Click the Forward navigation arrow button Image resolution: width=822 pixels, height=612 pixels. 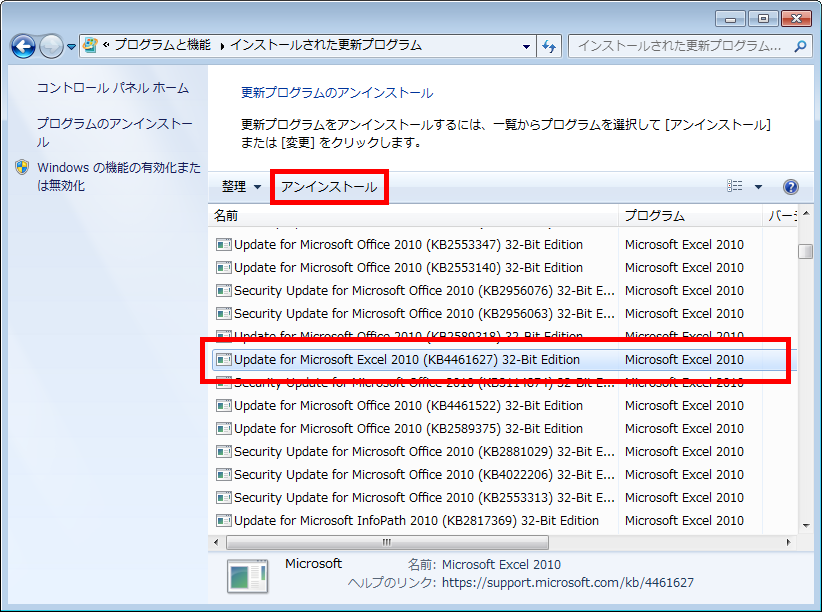51,46
